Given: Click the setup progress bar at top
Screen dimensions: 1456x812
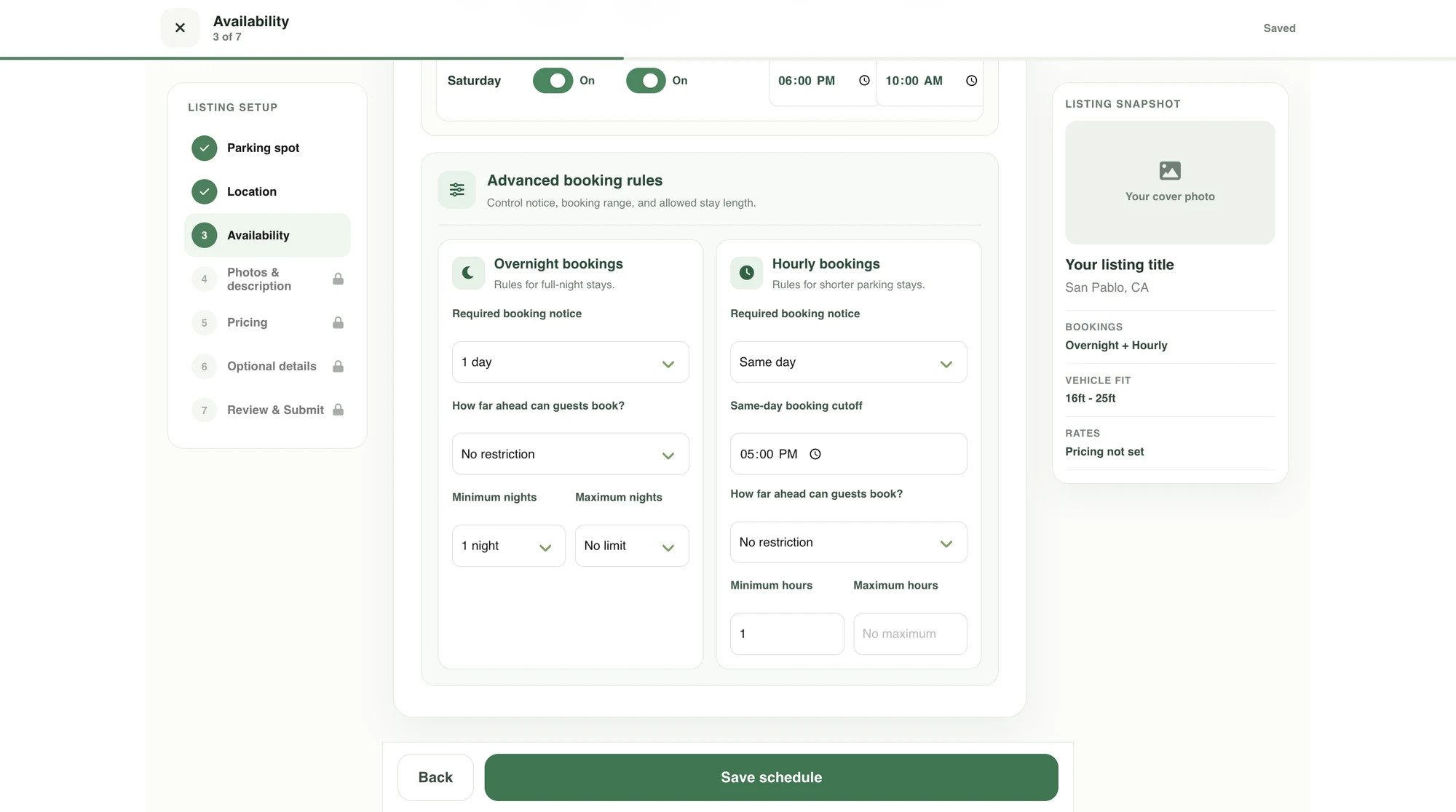Looking at the screenshot, I should 728,58.
